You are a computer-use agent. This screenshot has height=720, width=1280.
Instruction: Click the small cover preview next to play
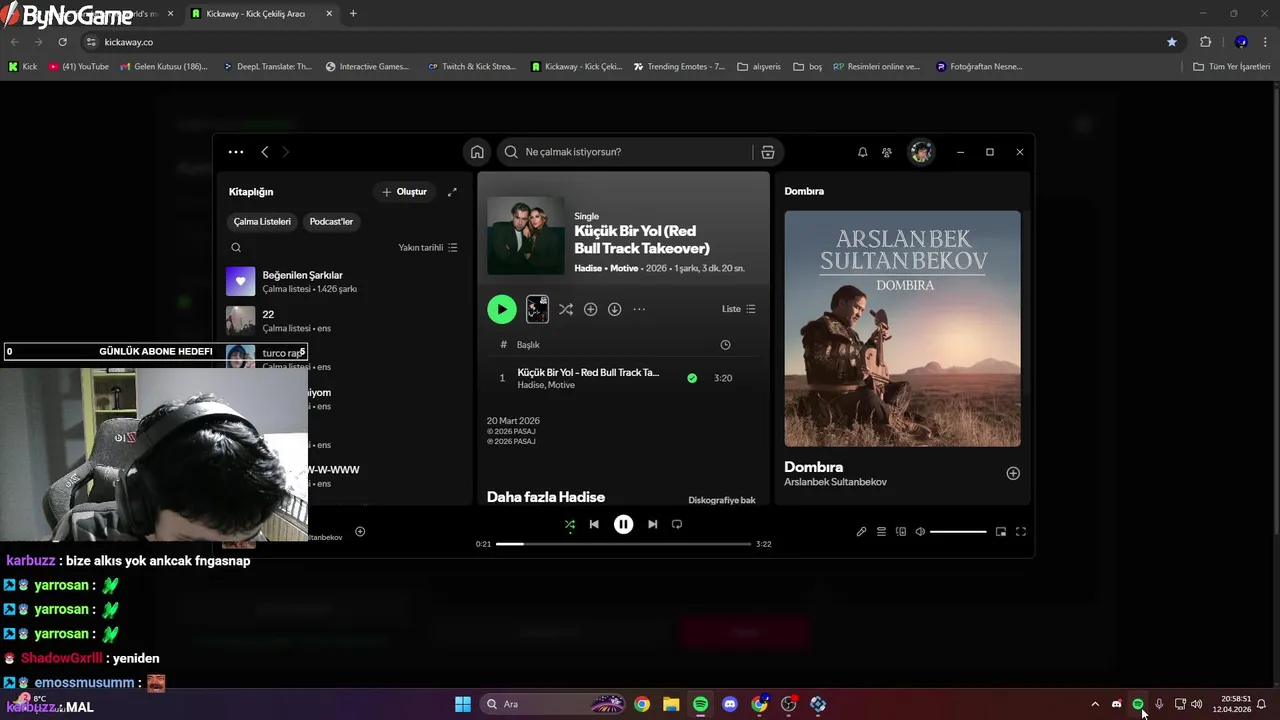coord(537,309)
